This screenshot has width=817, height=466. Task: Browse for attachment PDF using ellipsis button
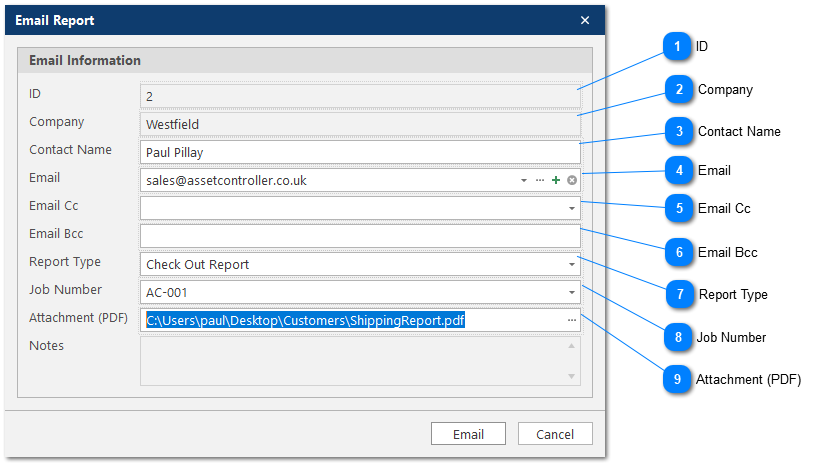572,320
